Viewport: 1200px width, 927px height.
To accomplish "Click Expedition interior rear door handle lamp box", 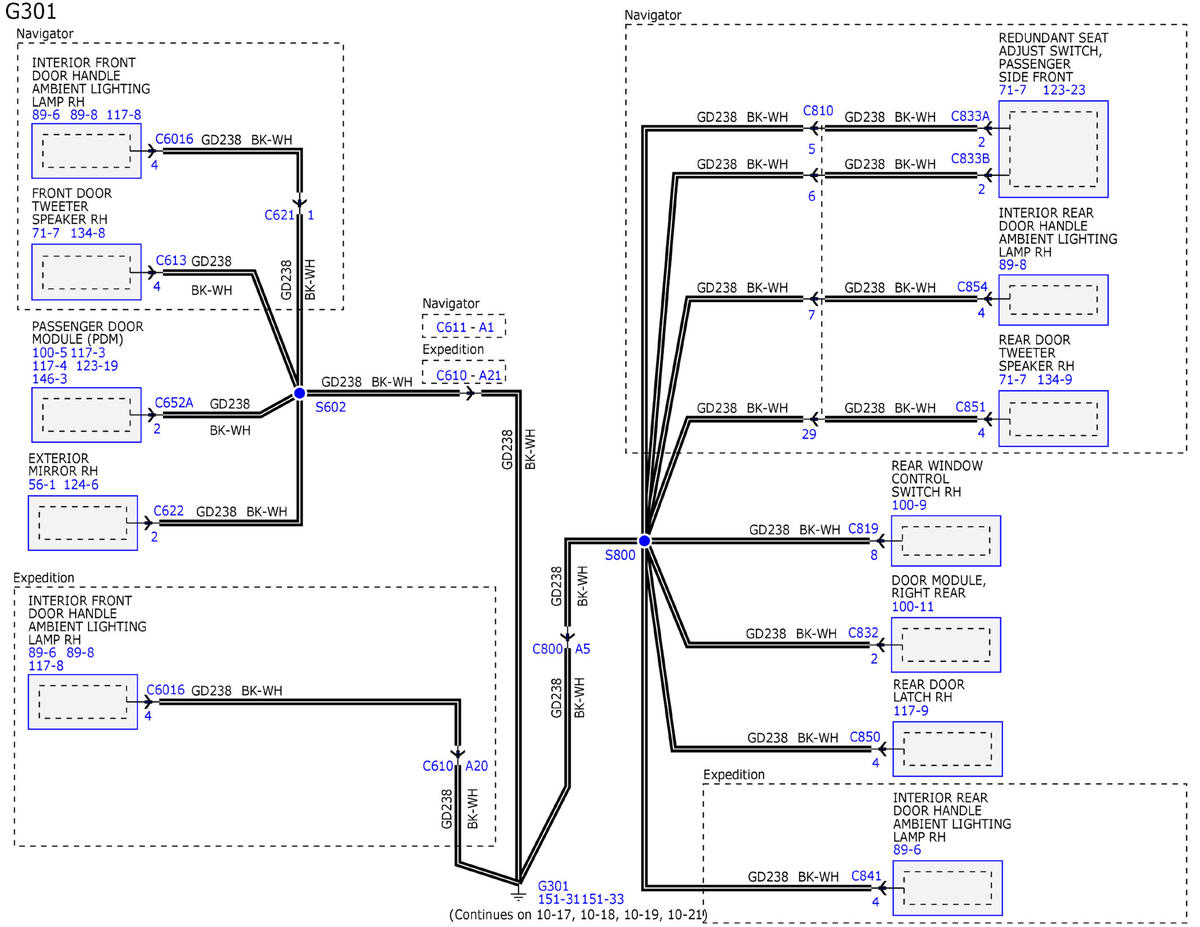I will 946,887.
